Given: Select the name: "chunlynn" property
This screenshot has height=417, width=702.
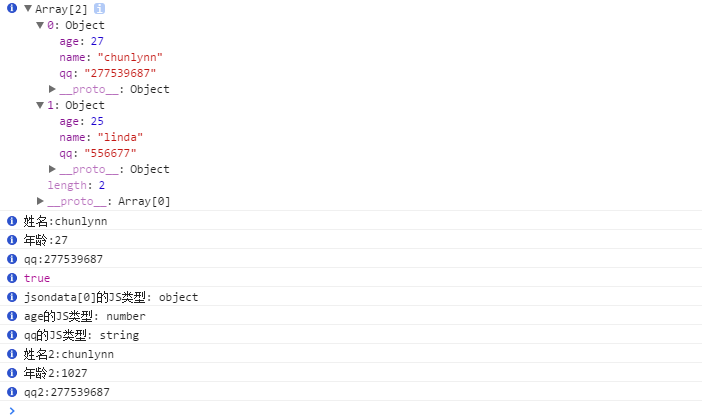Looking at the screenshot, I should [x=111, y=57].
